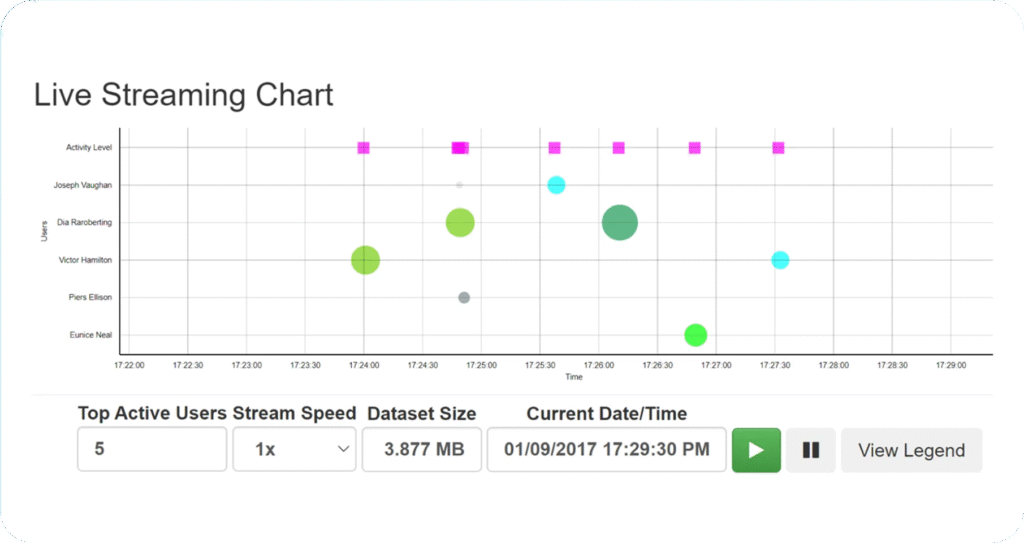Click Joseph Vaughan's tiny gray dot
This screenshot has height=543, width=1024.
(x=459, y=185)
